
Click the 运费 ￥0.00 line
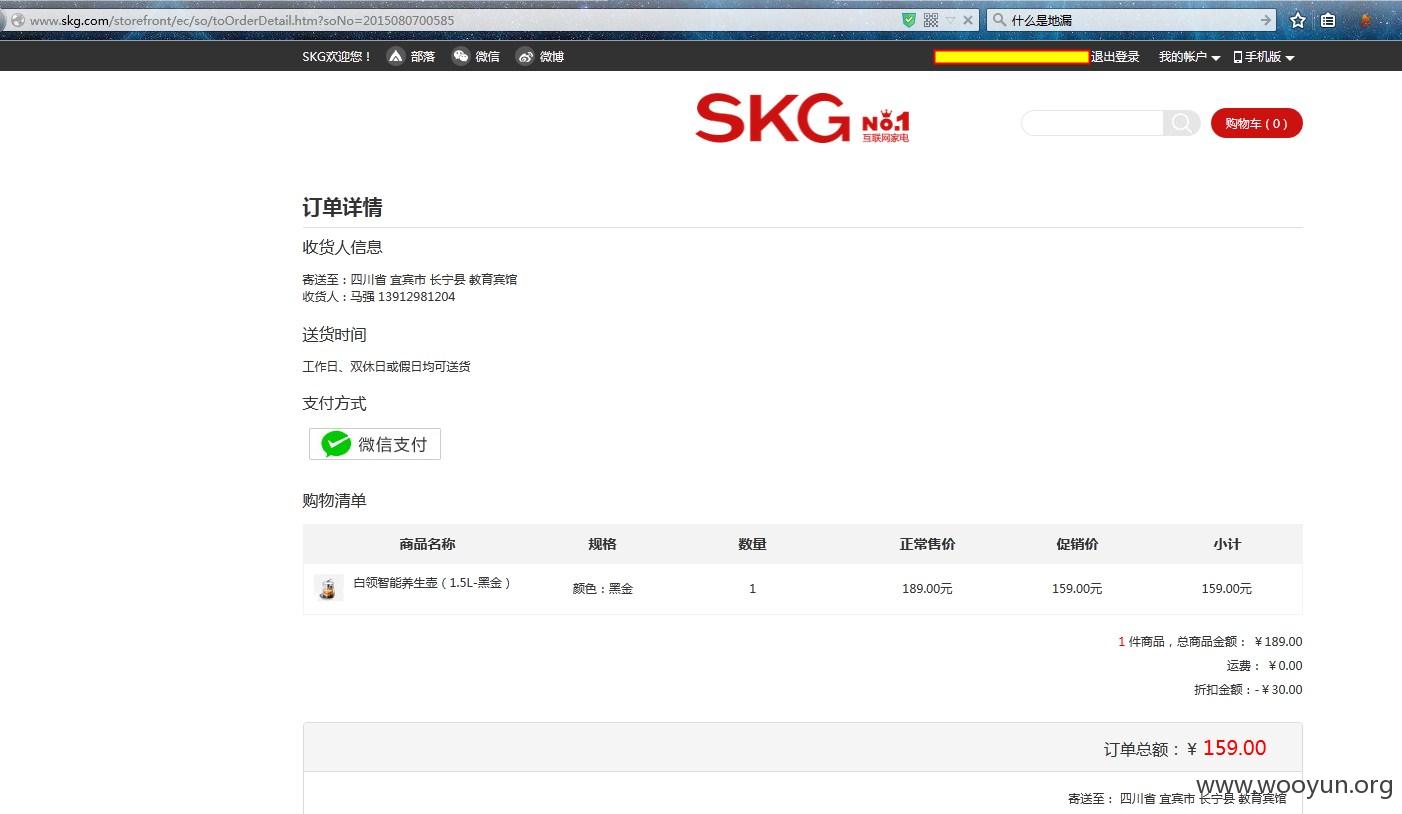click(x=1264, y=666)
